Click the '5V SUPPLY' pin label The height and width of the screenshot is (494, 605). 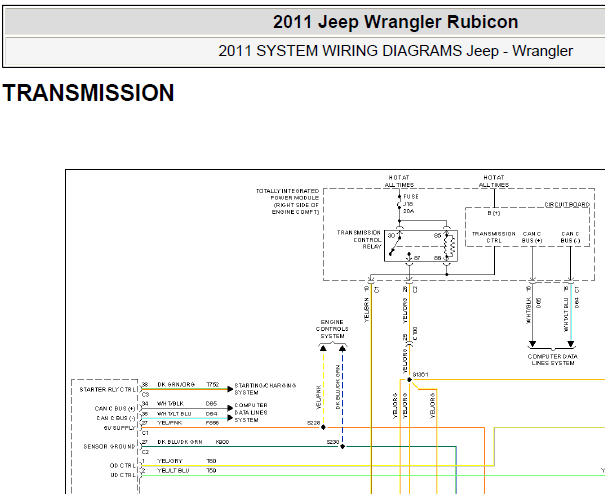(120, 428)
